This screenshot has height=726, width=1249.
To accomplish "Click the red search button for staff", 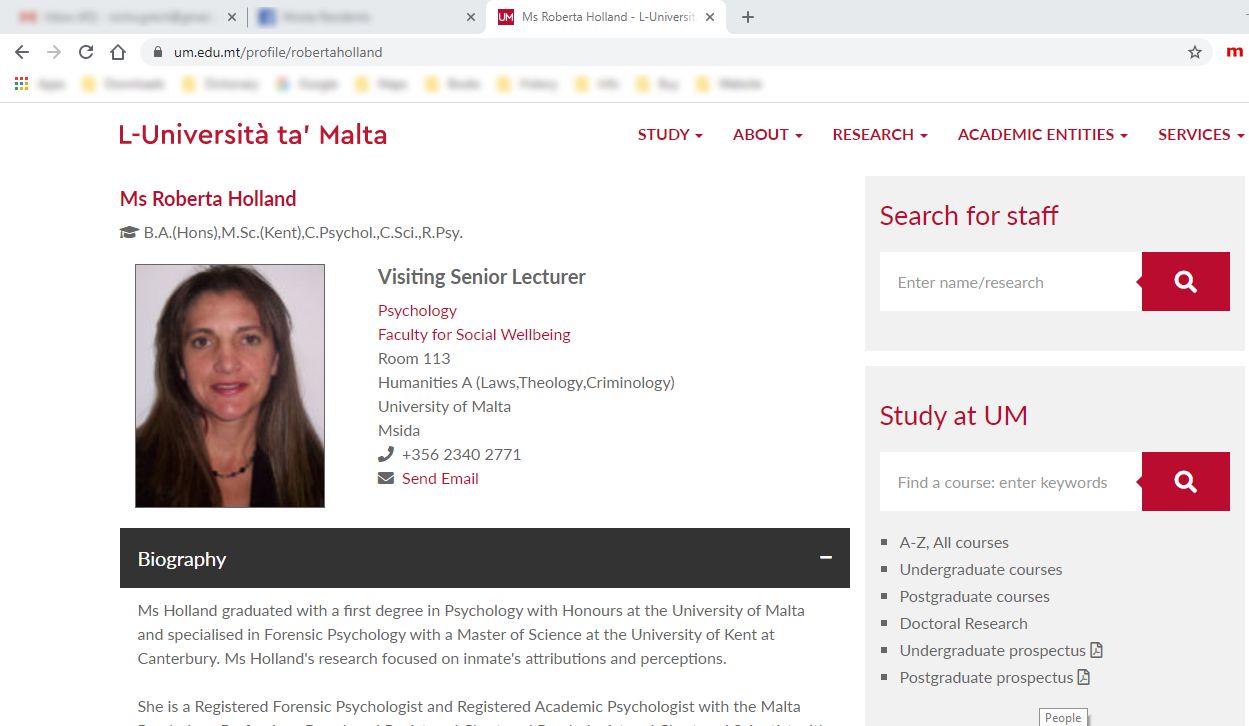I will (1186, 282).
